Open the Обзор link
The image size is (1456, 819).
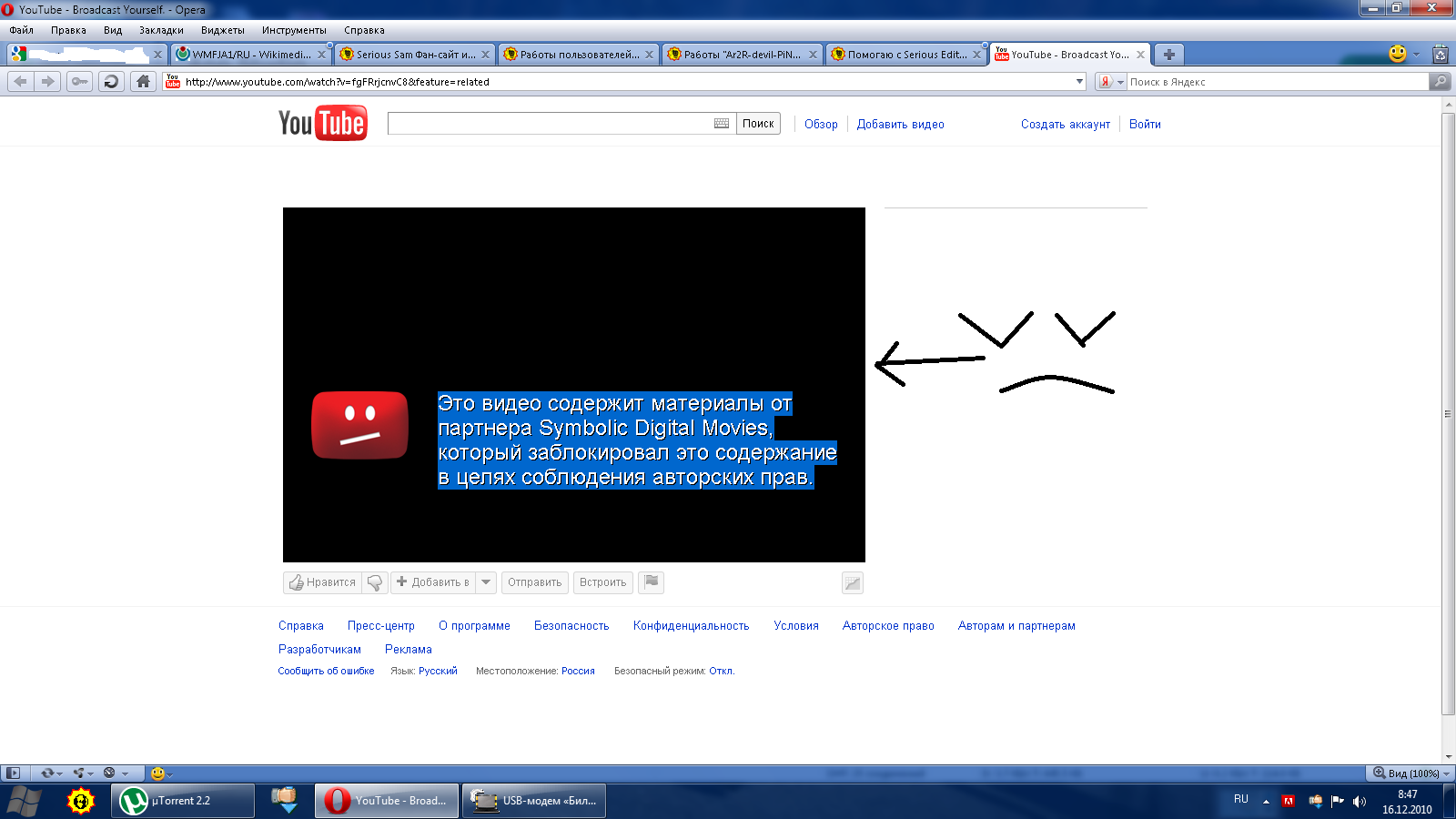[821, 125]
